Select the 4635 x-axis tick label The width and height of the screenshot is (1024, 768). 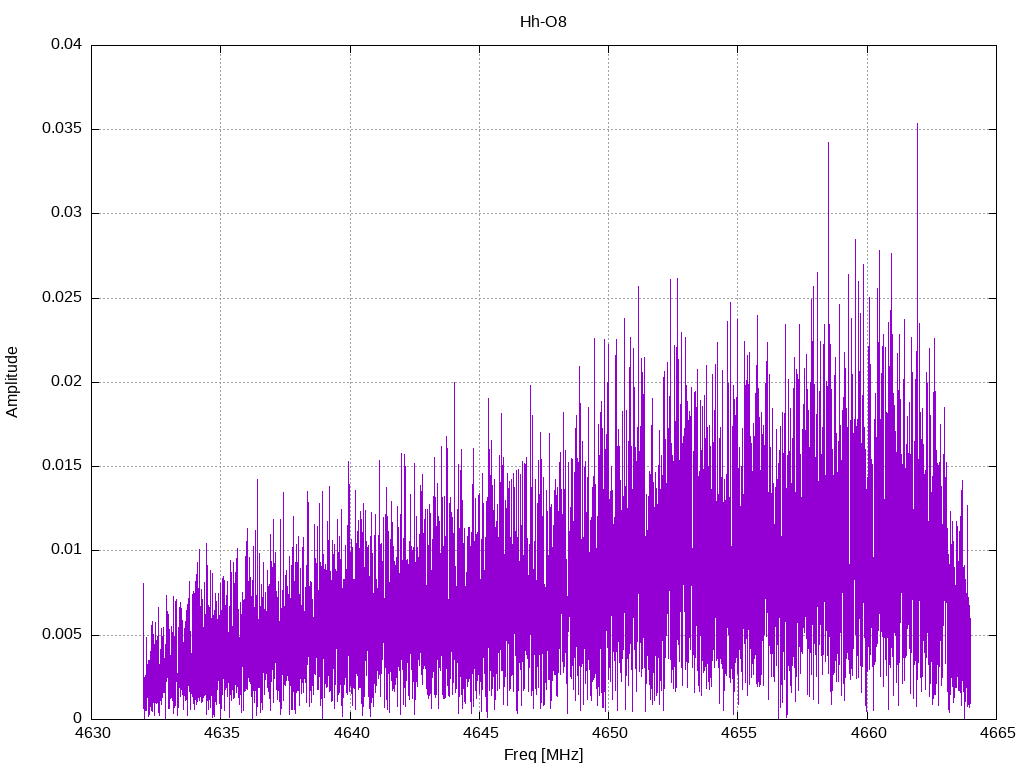[x=221, y=733]
